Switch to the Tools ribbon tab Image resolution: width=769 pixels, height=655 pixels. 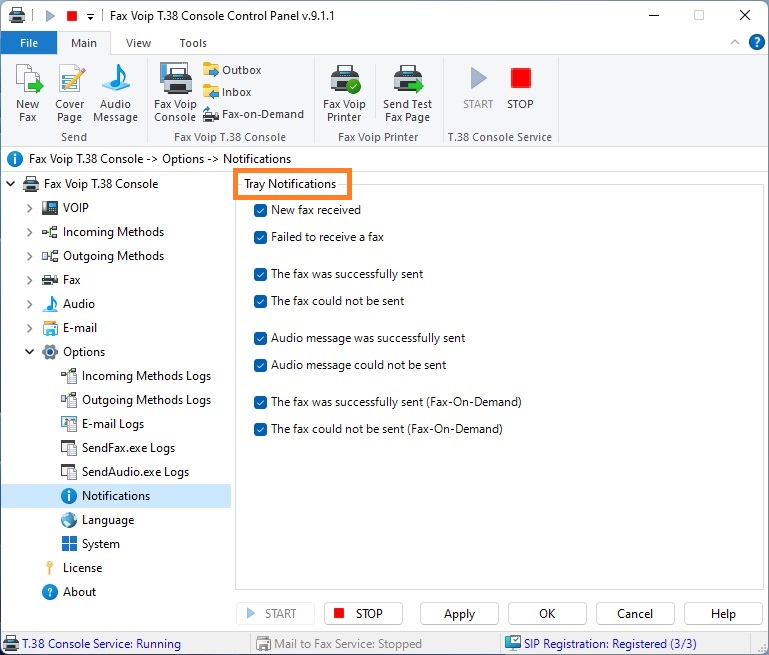193,43
